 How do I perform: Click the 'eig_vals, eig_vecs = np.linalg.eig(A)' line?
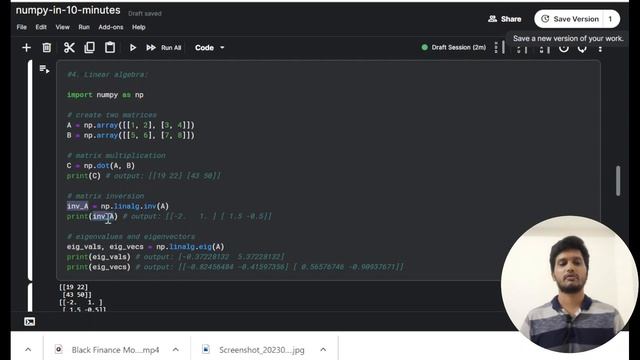(x=145, y=247)
